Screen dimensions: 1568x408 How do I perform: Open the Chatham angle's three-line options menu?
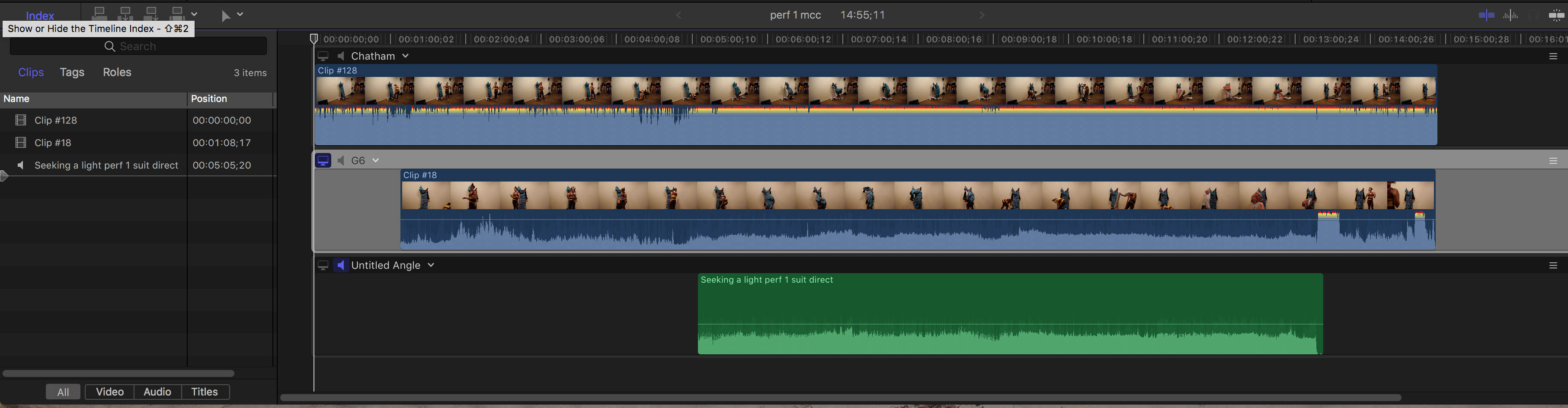(1553, 56)
